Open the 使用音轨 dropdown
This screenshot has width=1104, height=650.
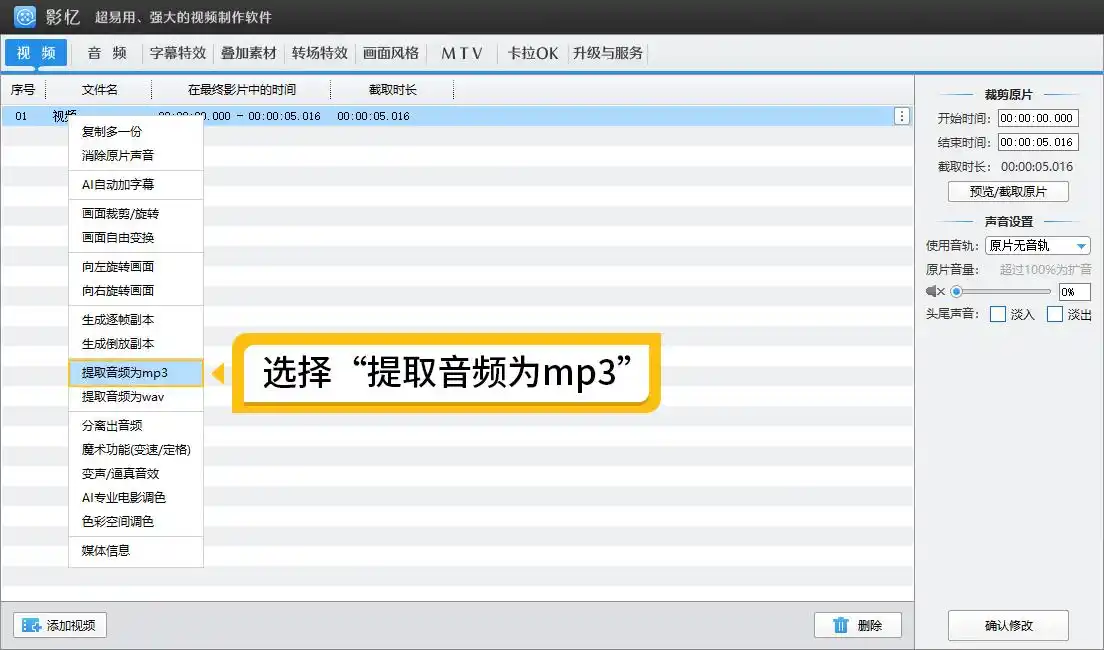click(1038, 245)
